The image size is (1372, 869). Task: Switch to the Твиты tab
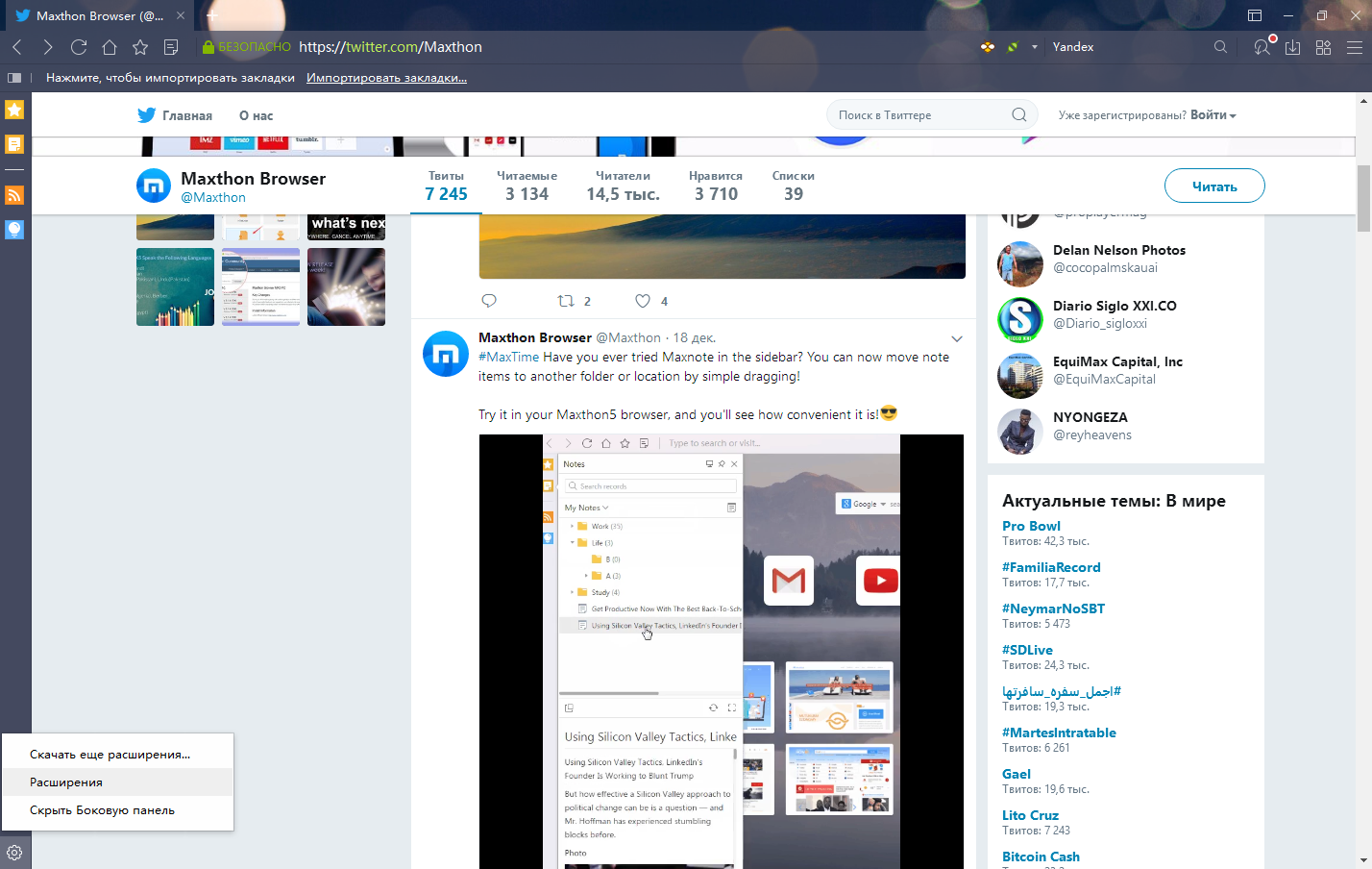[446, 186]
